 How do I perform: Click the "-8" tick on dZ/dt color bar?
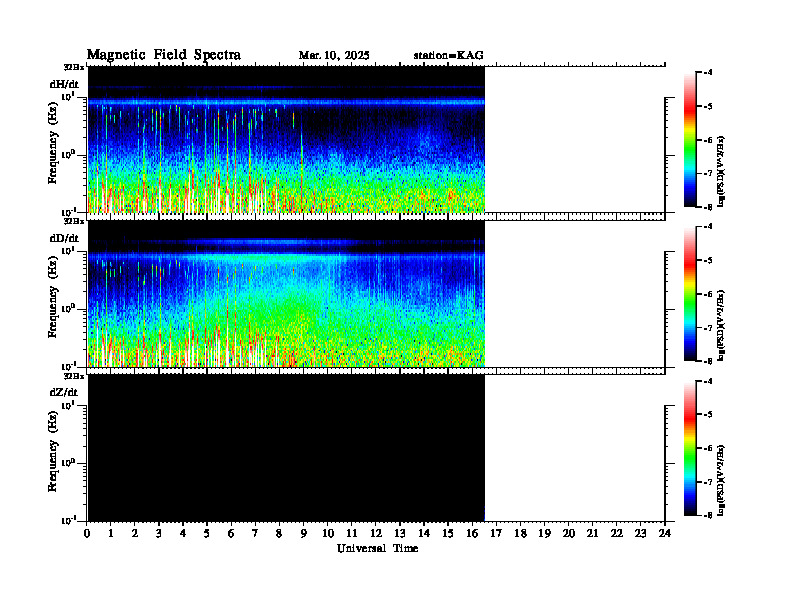click(x=708, y=515)
